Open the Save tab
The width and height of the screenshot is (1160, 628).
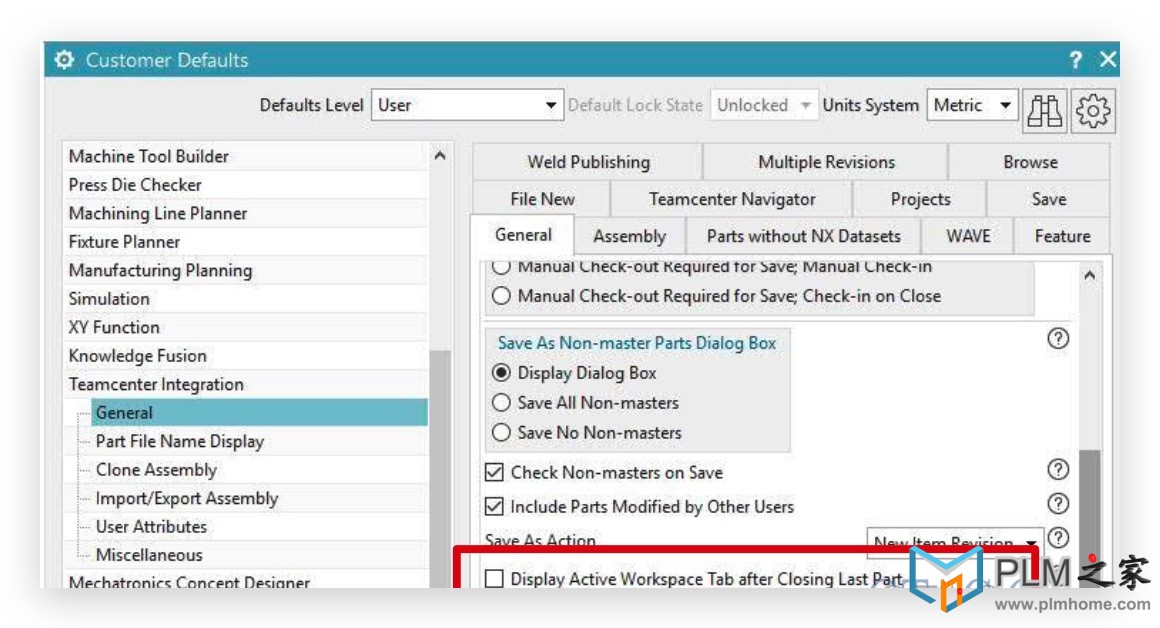tap(1048, 199)
